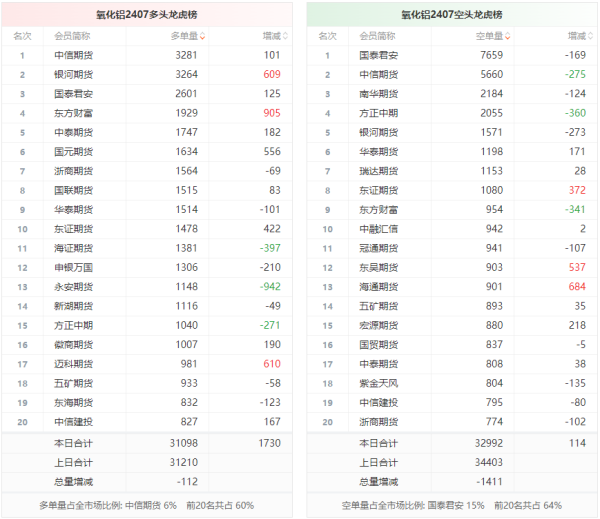Click short table 本日合计 total 32992

pos(489,443)
